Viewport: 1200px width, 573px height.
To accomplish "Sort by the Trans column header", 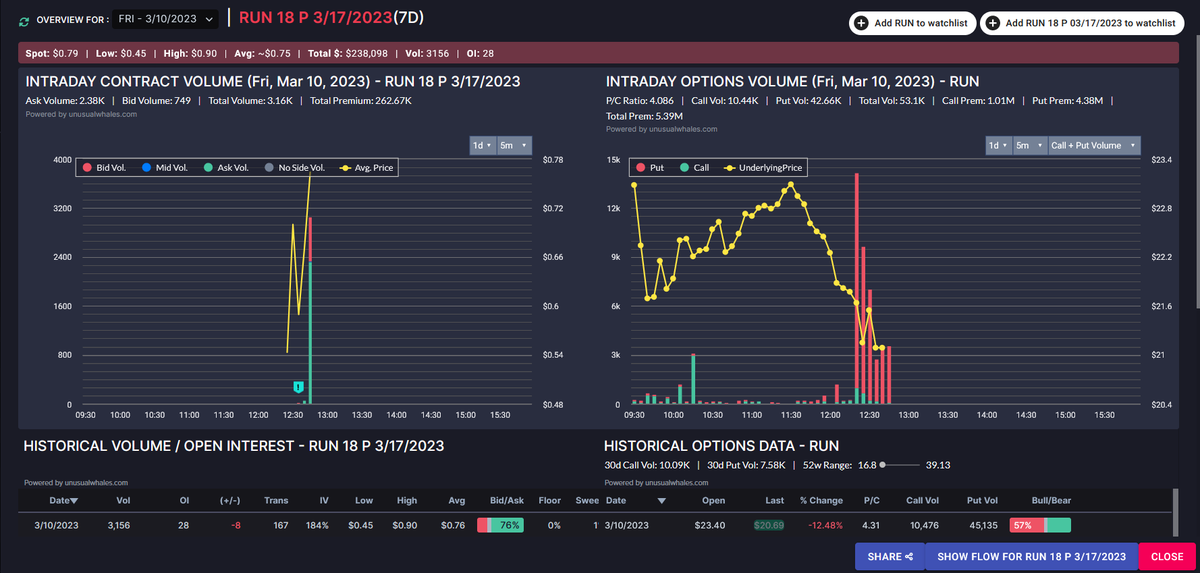I will point(276,500).
